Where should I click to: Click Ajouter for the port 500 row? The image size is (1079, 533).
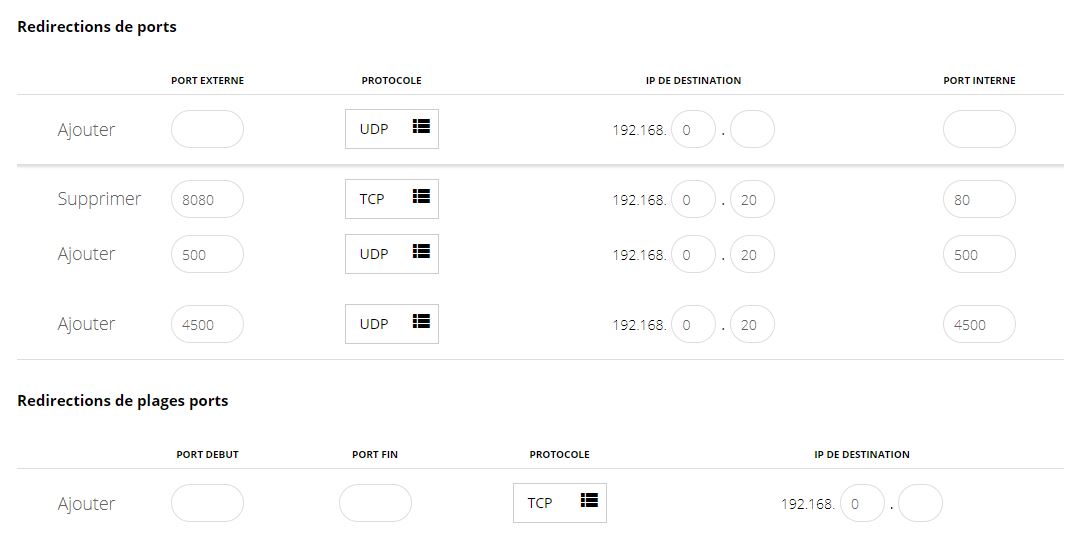[x=86, y=254]
